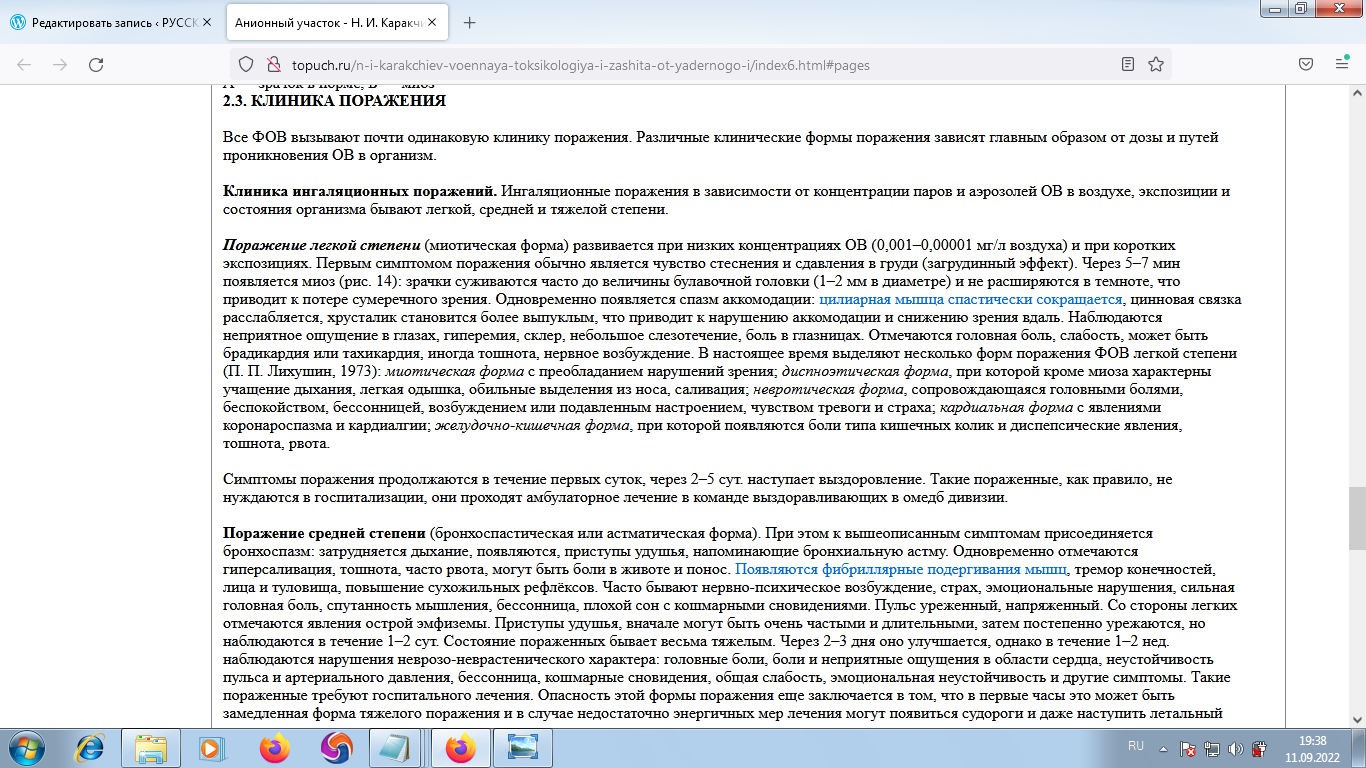Toggle the bookmark star for this page

(x=1155, y=62)
